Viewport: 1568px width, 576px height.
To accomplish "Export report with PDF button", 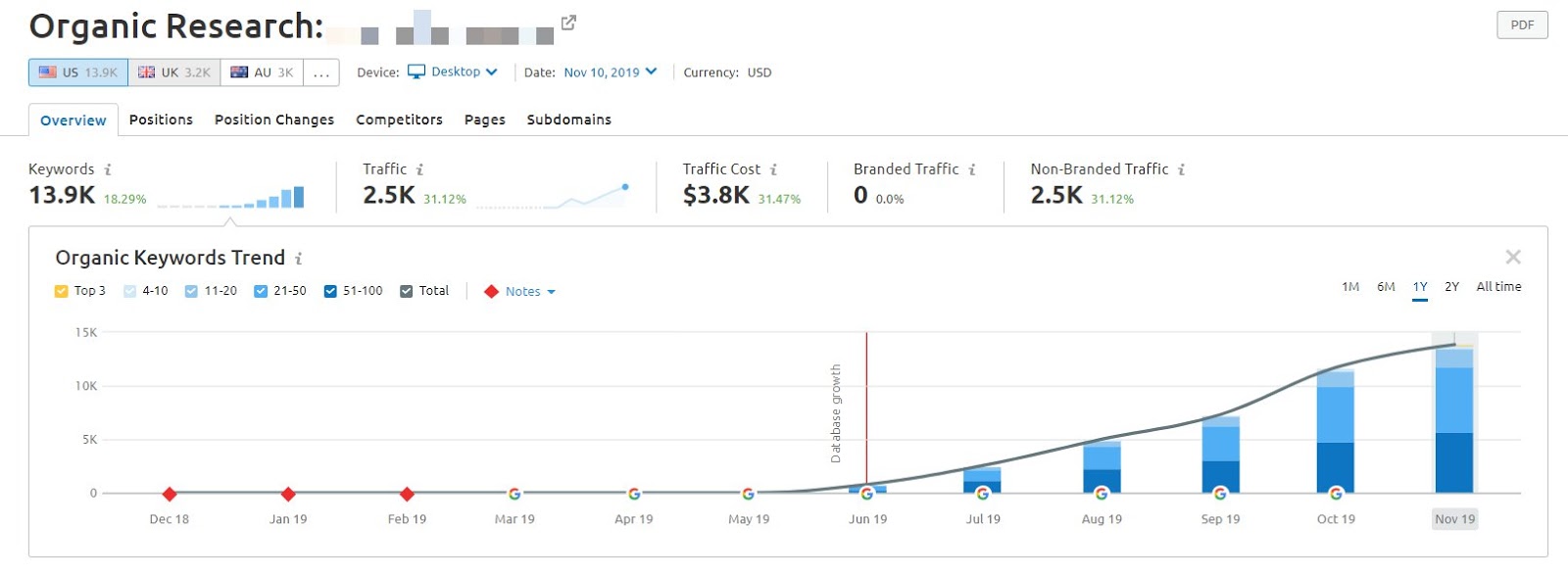I will click(x=1522, y=24).
